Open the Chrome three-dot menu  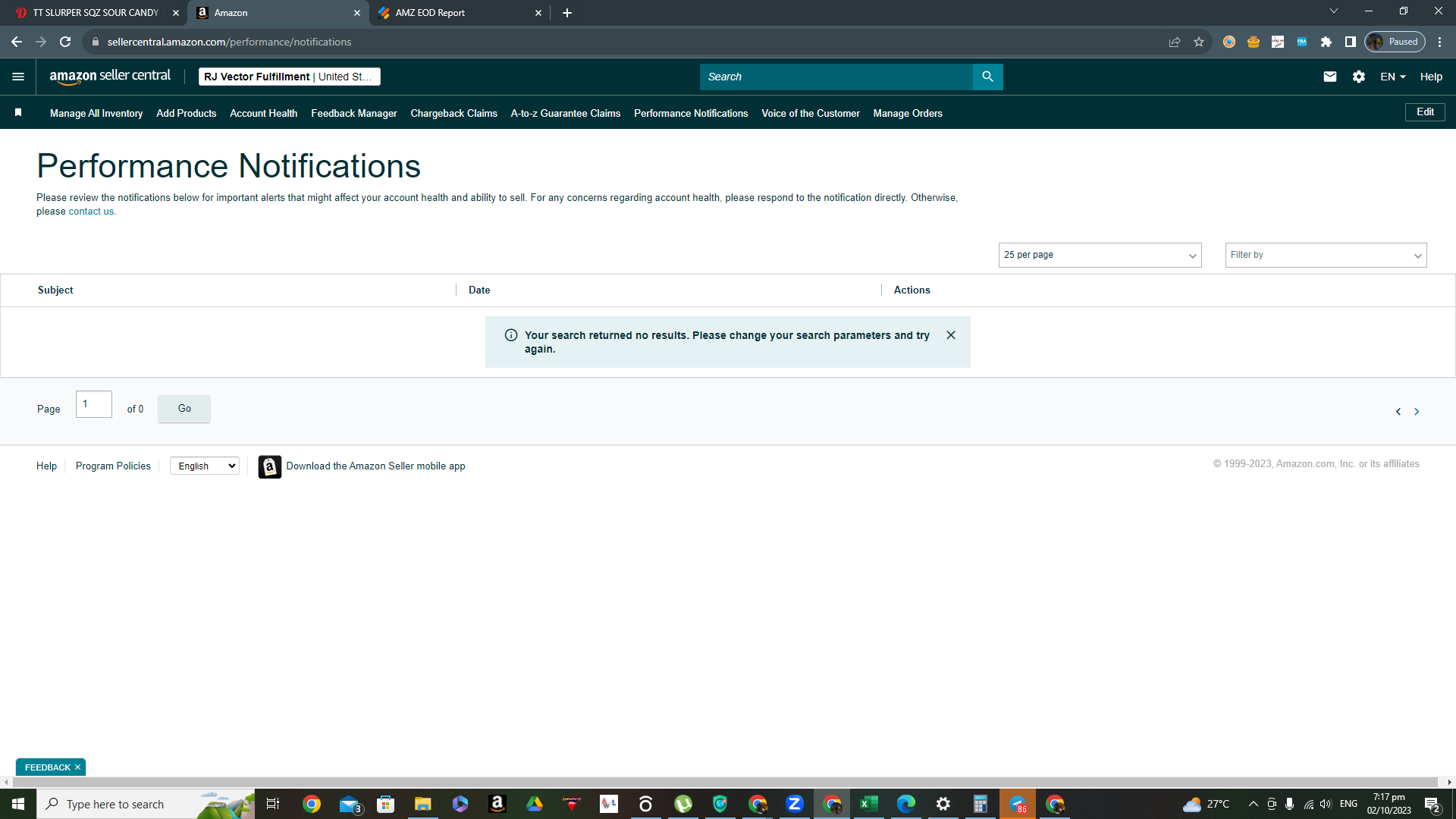1440,42
